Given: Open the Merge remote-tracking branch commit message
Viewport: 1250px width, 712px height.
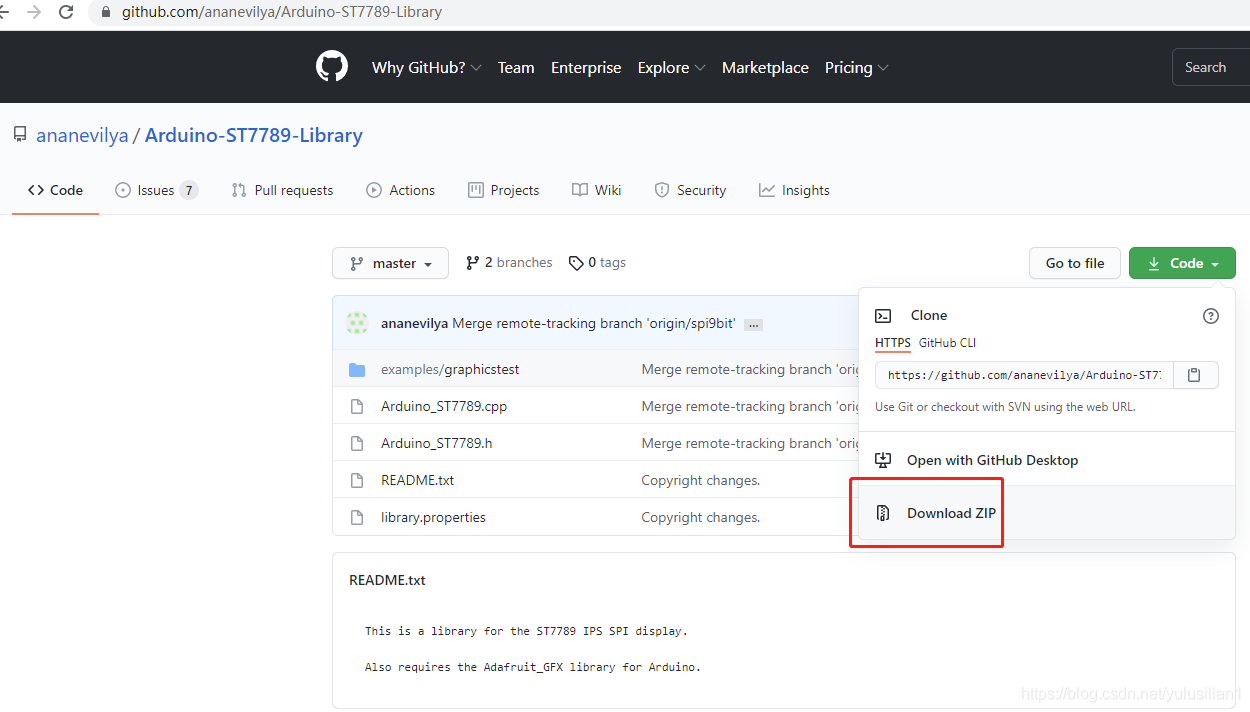Looking at the screenshot, I should [x=594, y=324].
